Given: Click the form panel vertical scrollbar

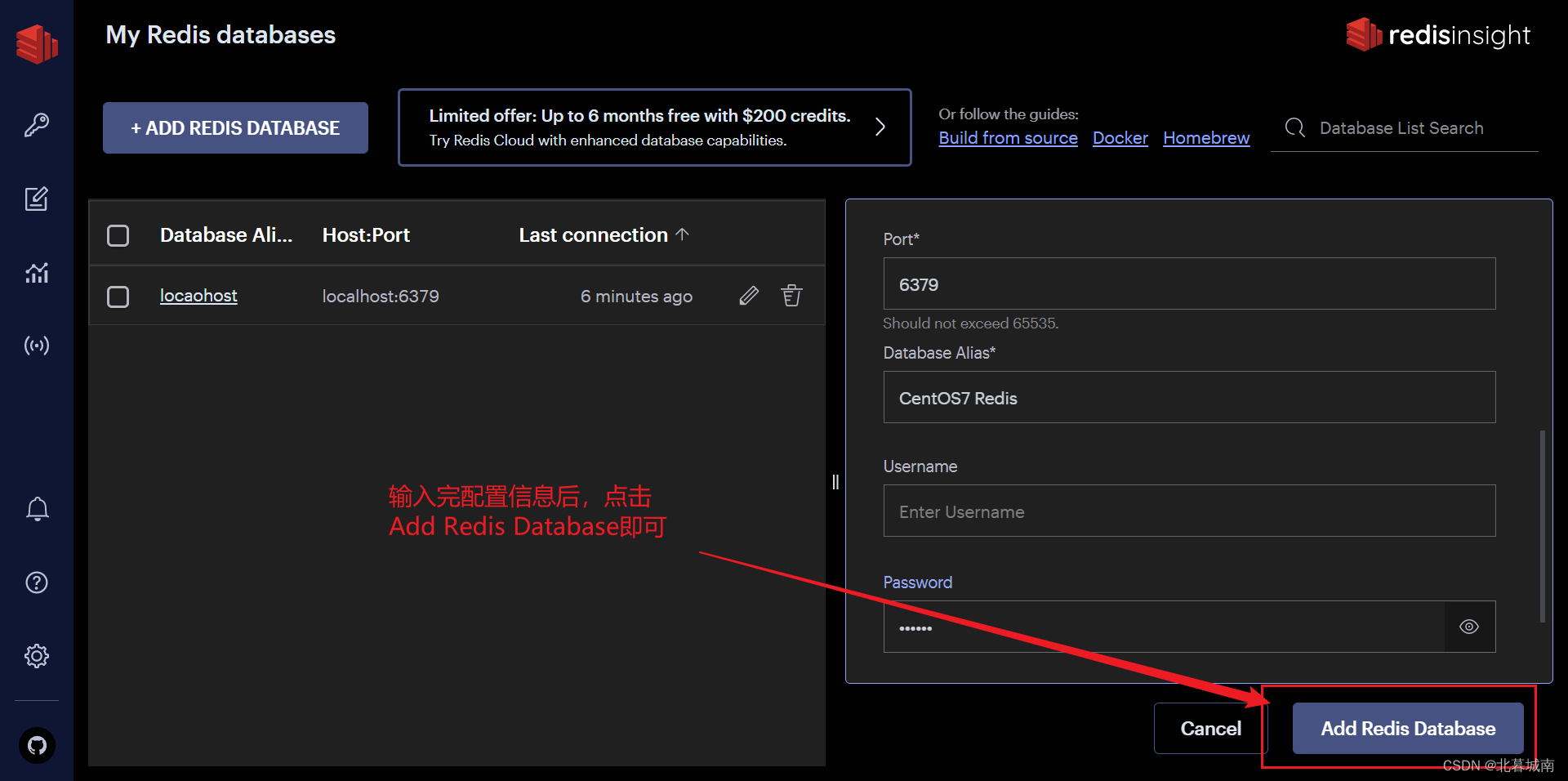Looking at the screenshot, I should 1542,527.
